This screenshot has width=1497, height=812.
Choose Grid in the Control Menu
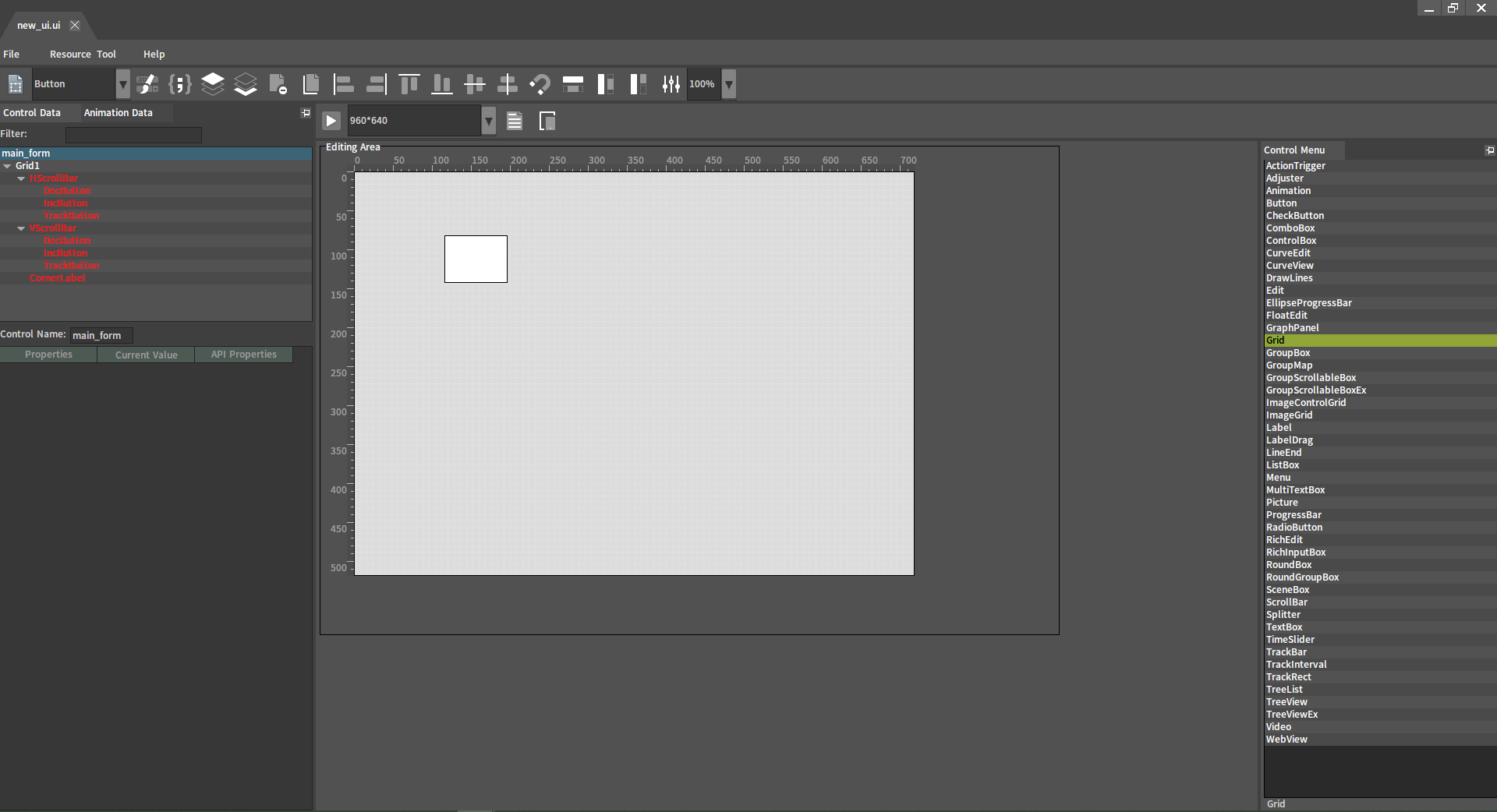pyautogui.click(x=1380, y=341)
